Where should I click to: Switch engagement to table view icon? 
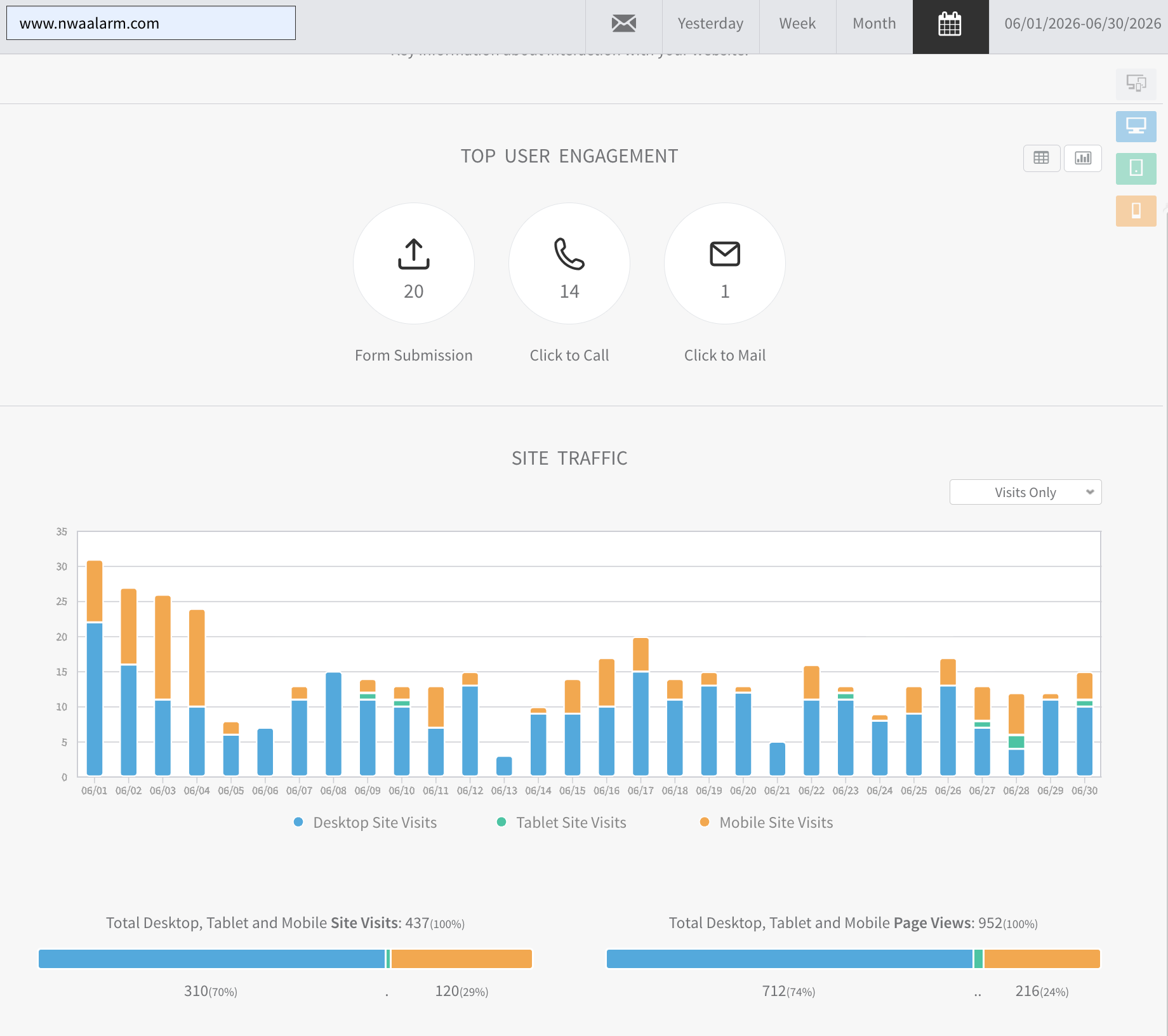1041,158
